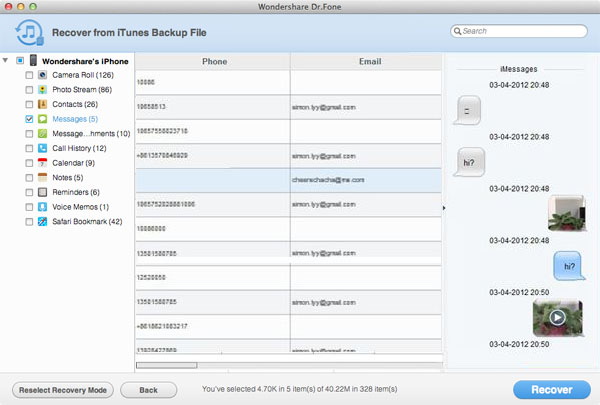
Task: Click the preview pane collapse arrow
Action: pyautogui.click(x=444, y=208)
